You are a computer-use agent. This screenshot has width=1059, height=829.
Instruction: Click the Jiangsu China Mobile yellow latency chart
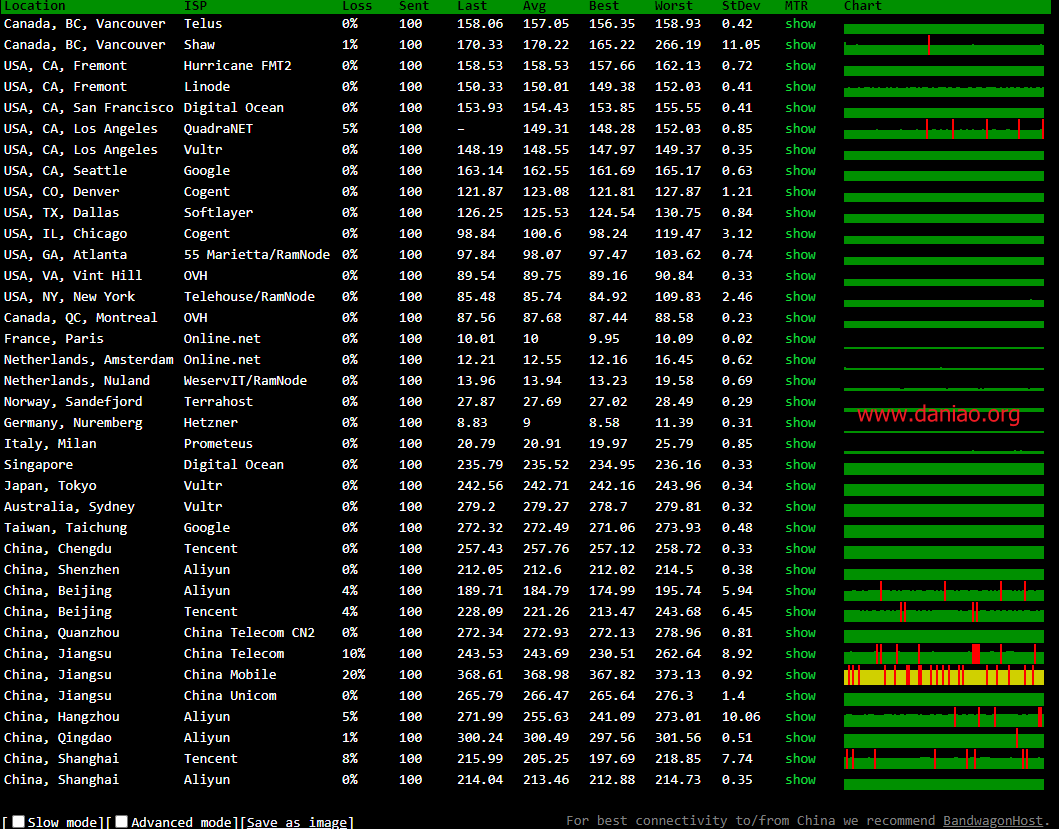pos(944,675)
